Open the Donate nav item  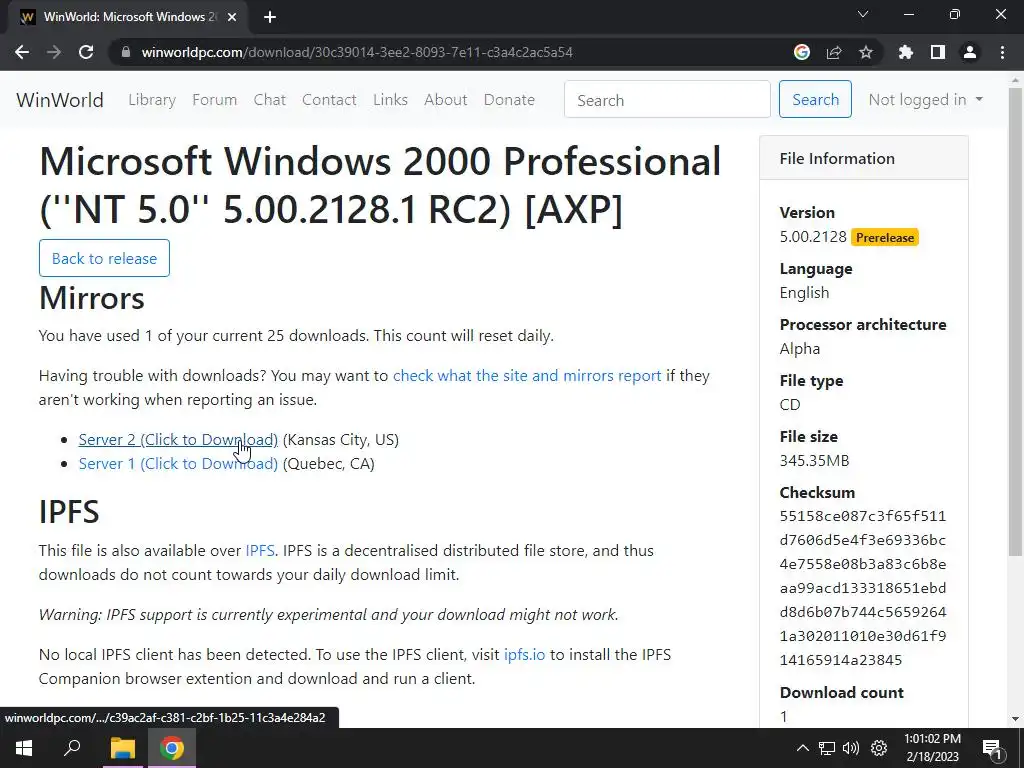[509, 100]
